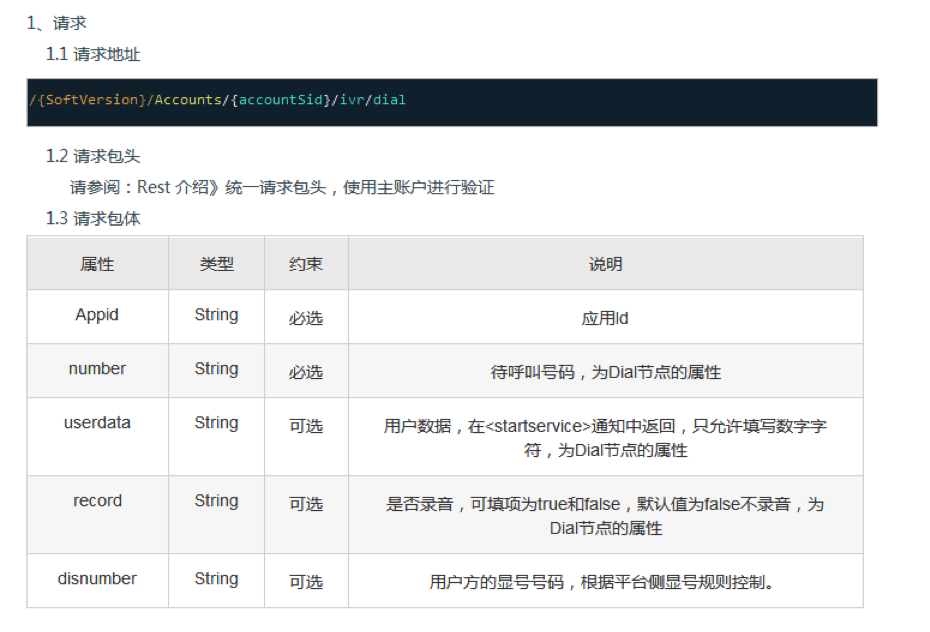Click the String type in userdata row
The height and width of the screenshot is (632, 930).
[216, 423]
